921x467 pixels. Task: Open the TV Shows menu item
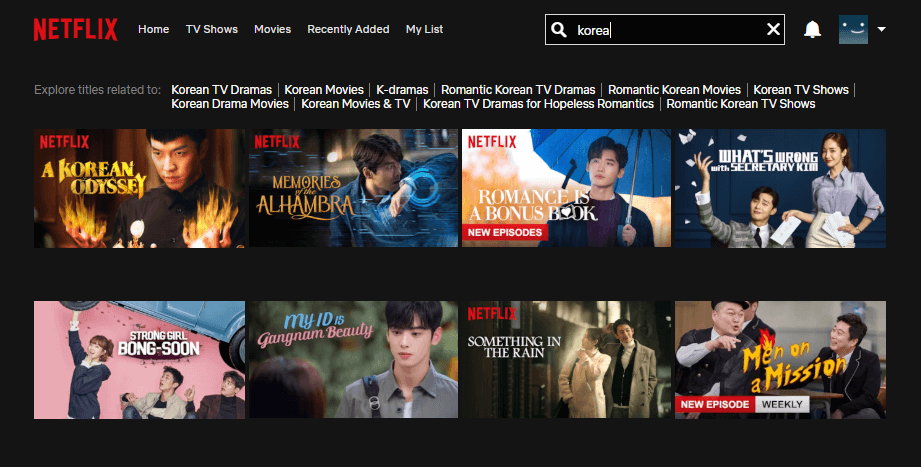click(x=211, y=29)
